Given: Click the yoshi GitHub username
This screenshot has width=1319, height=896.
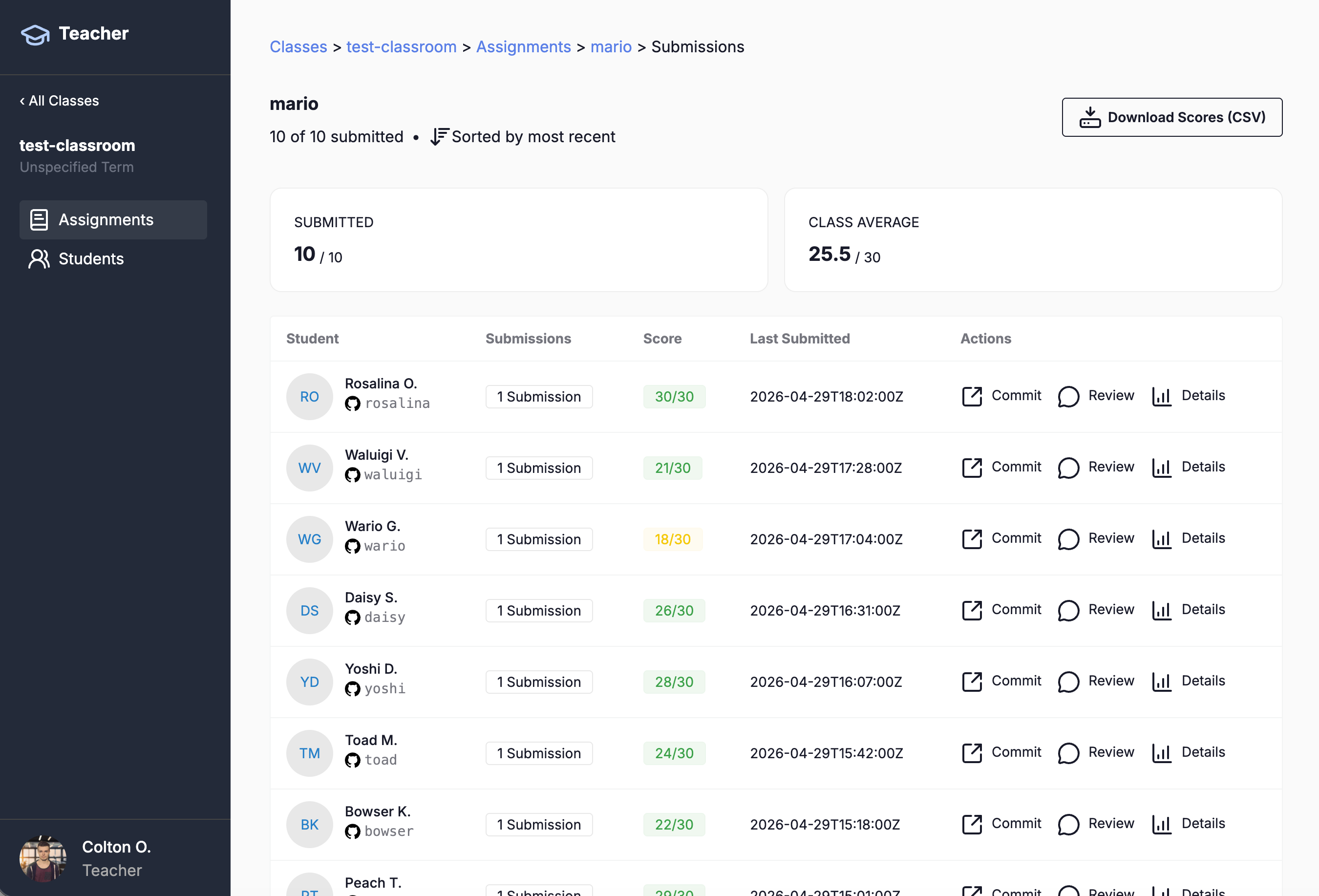Looking at the screenshot, I should coord(385,688).
